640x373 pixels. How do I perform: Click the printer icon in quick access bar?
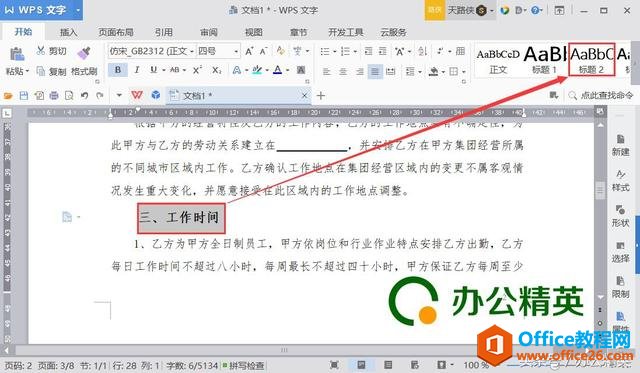[54, 96]
